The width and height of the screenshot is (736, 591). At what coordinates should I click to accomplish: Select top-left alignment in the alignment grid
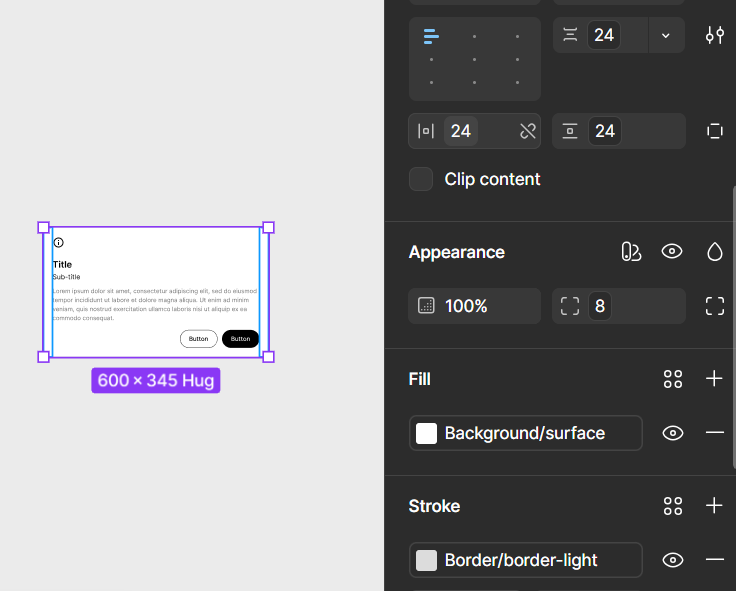pos(431,37)
